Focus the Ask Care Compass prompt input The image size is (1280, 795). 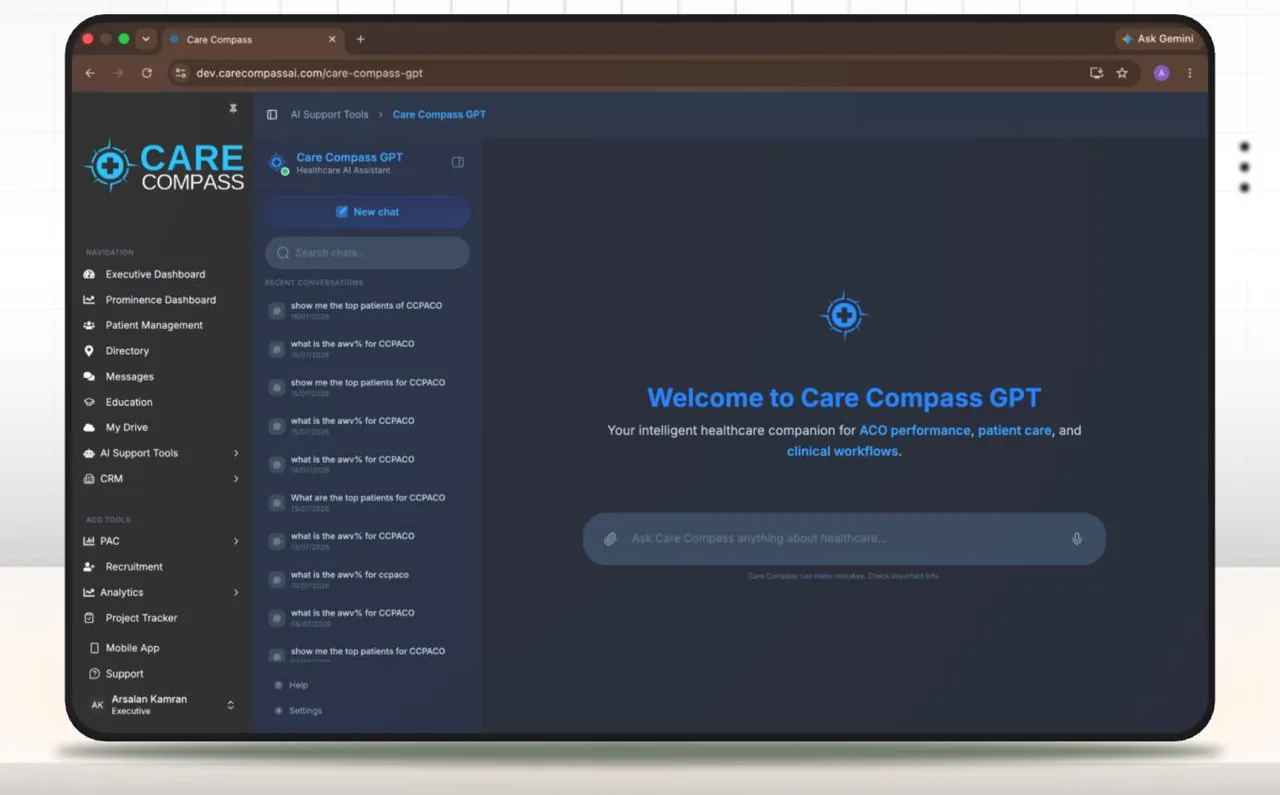844,539
